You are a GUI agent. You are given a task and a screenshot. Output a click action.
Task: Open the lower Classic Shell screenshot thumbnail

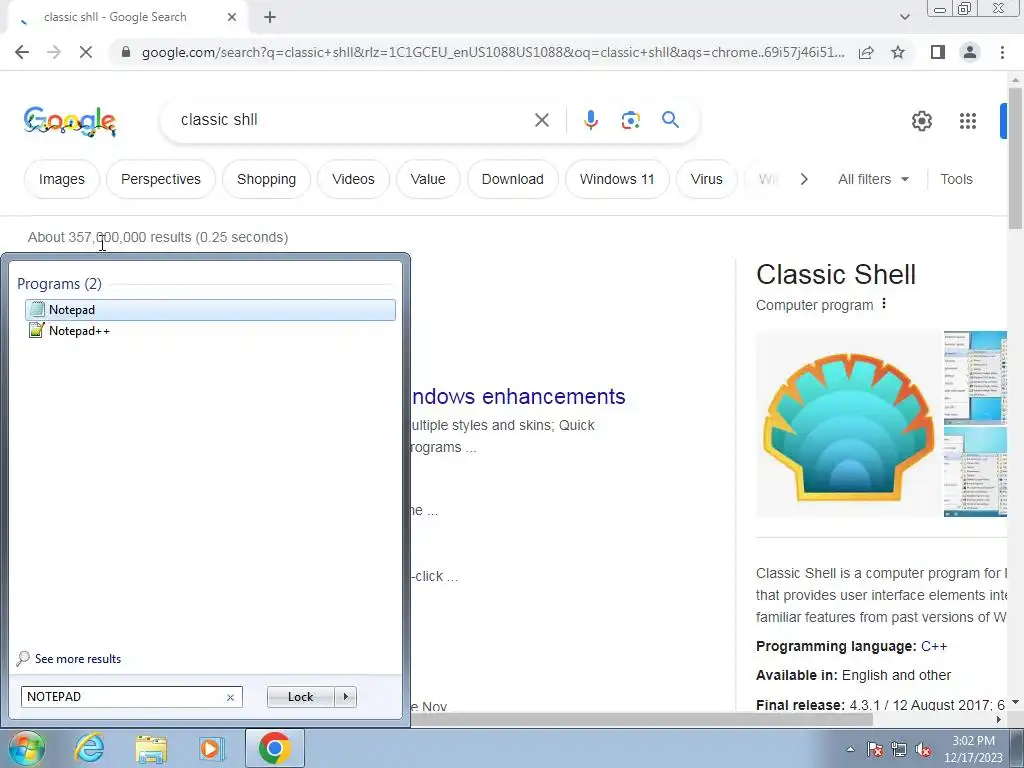[976, 472]
